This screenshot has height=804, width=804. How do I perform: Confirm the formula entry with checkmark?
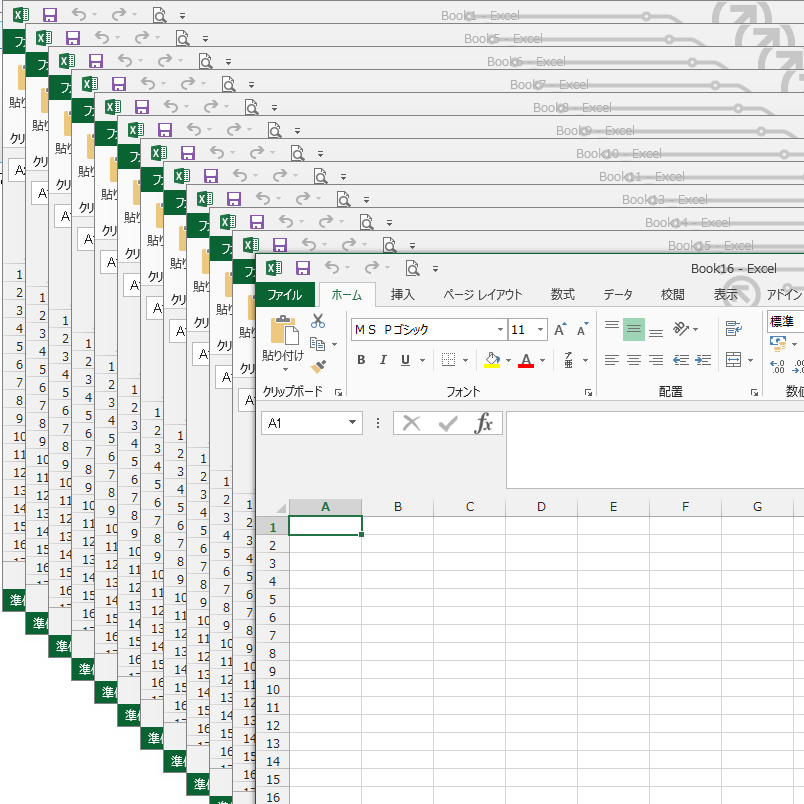point(448,423)
